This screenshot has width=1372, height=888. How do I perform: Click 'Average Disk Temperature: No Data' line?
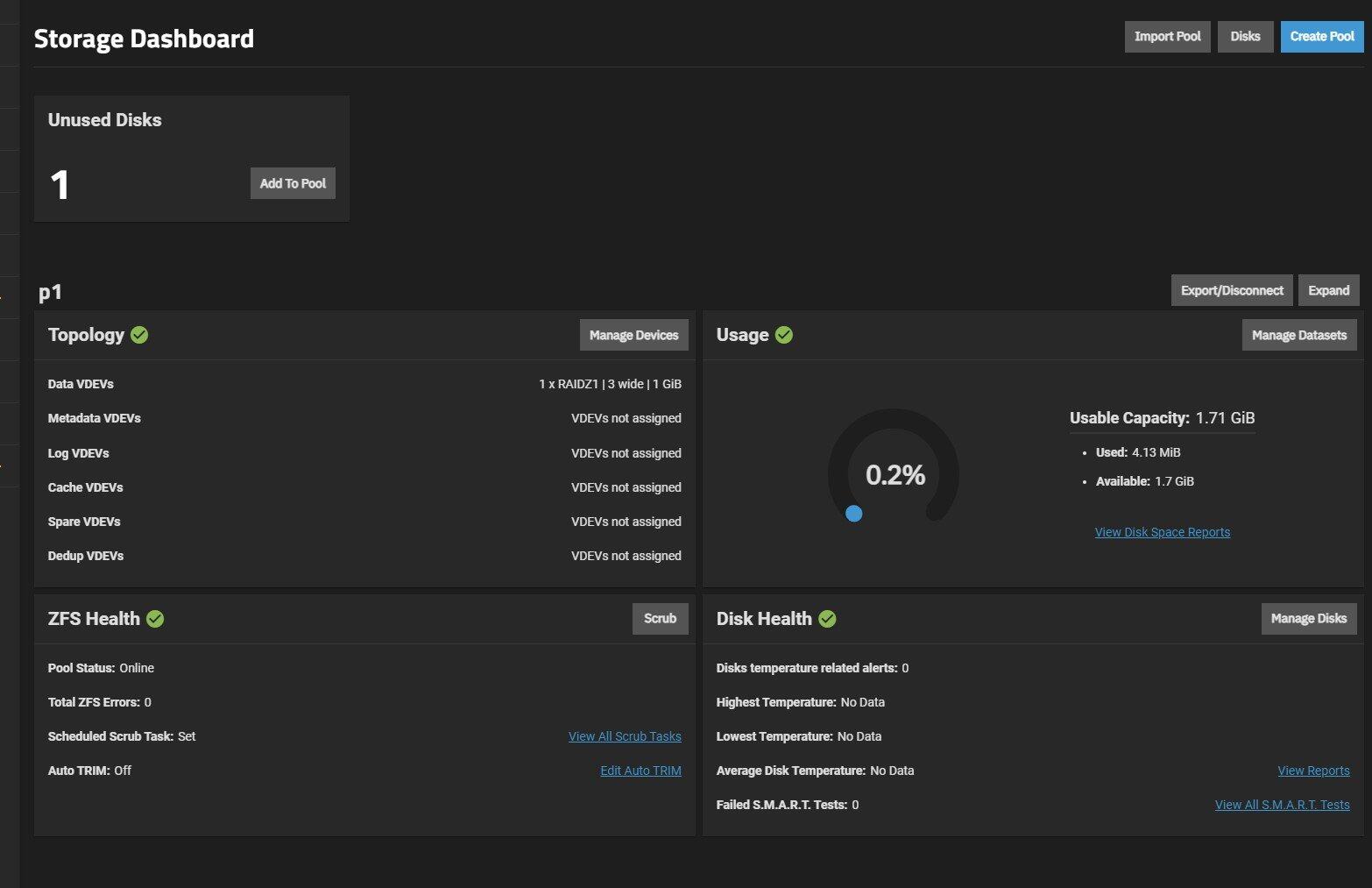point(815,771)
